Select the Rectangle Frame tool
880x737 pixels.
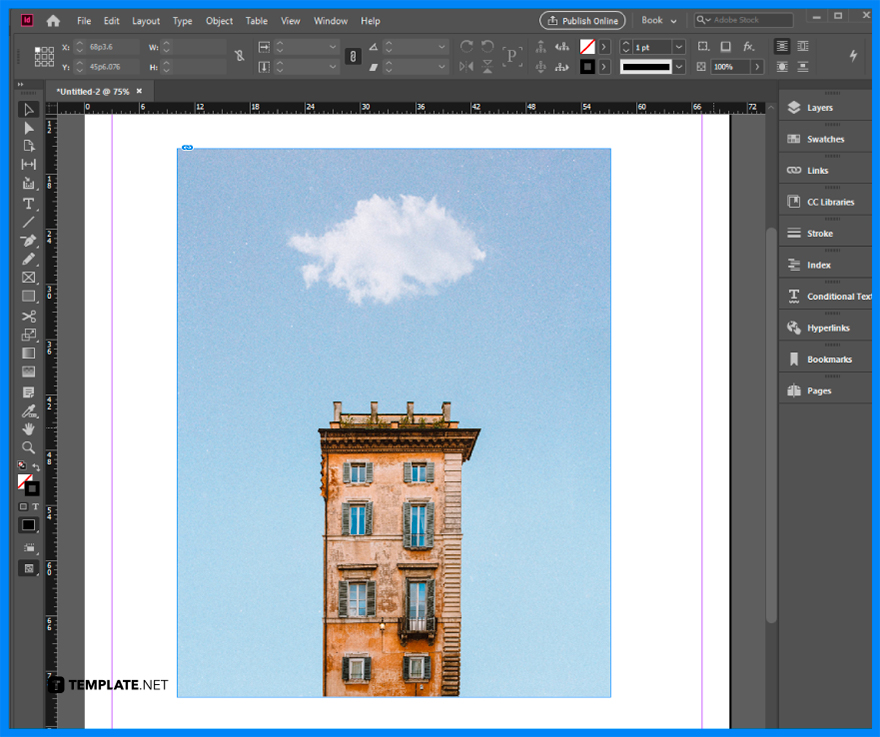(28, 276)
